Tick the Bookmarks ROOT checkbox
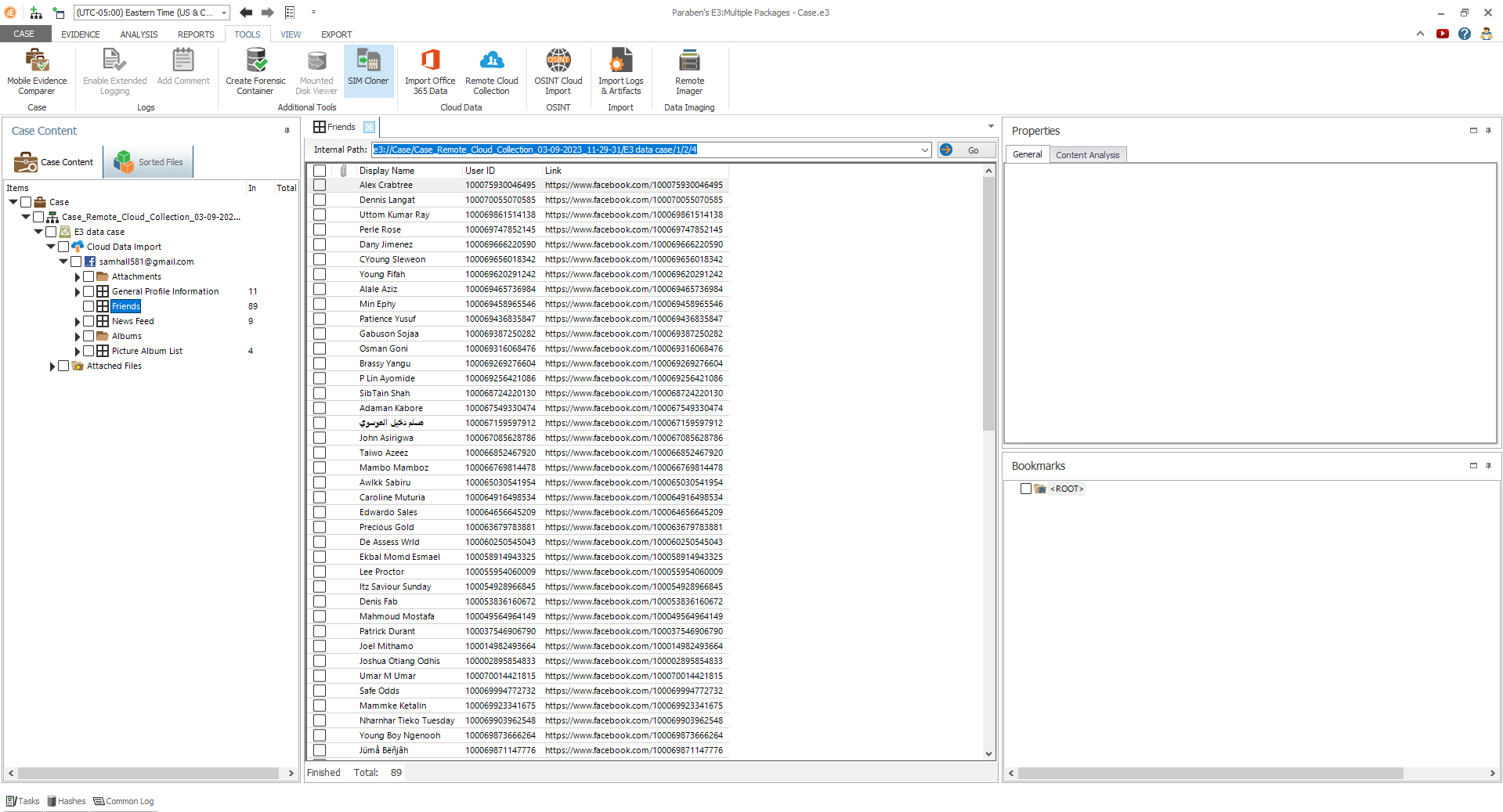1503x812 pixels. click(x=1026, y=489)
